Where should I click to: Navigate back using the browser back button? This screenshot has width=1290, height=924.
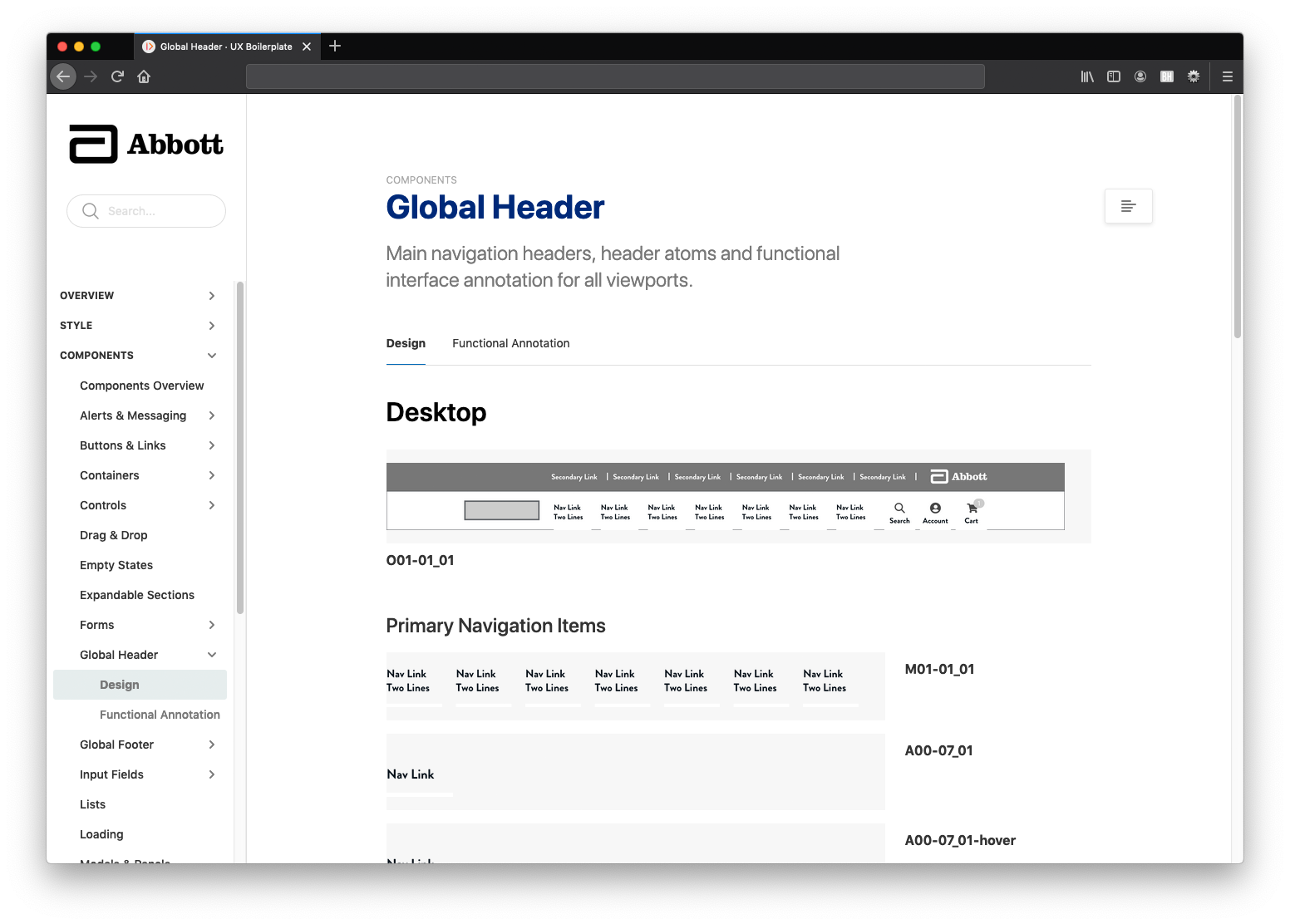coord(63,76)
